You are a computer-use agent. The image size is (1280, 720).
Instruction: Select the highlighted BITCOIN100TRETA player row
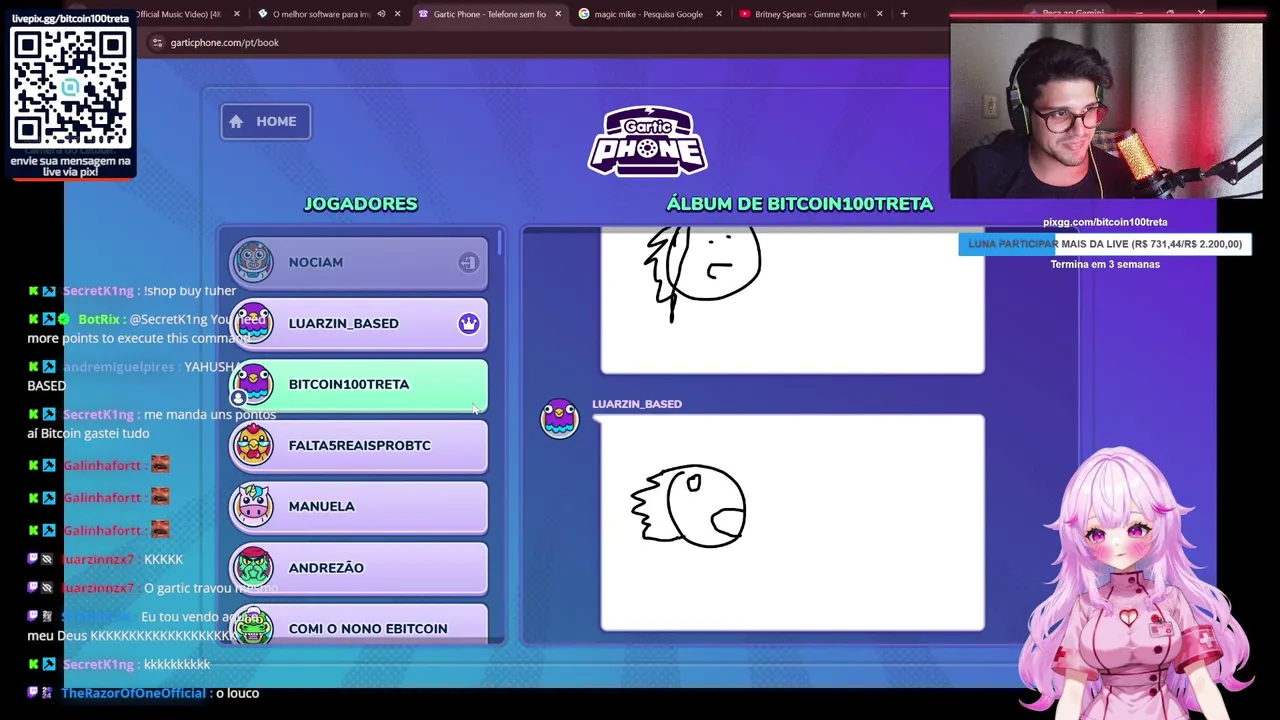coord(359,384)
